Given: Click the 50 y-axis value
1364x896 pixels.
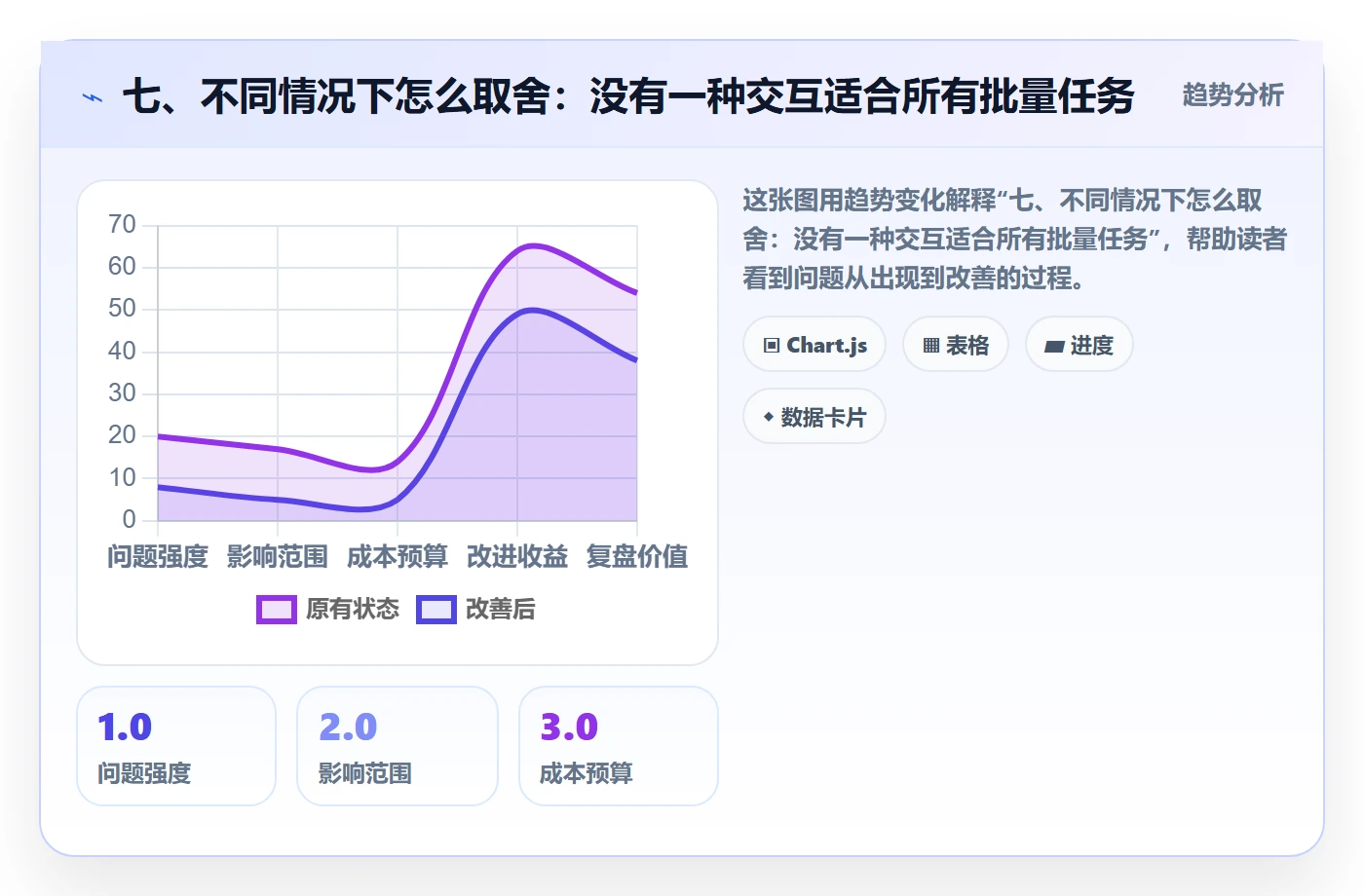Looking at the screenshot, I should [123, 309].
